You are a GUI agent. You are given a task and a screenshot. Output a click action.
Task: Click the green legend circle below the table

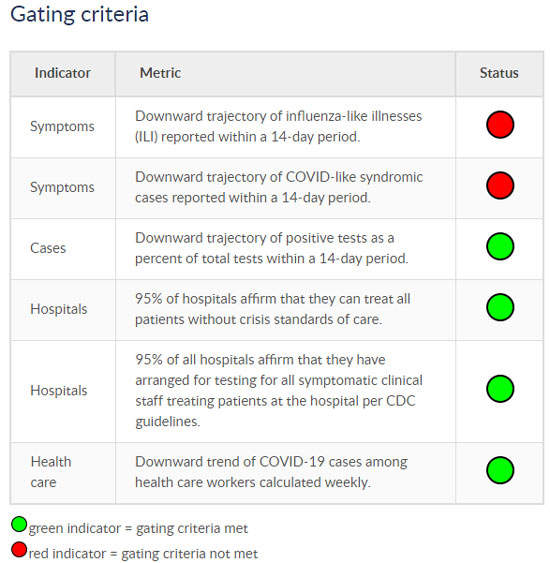pos(19,524)
